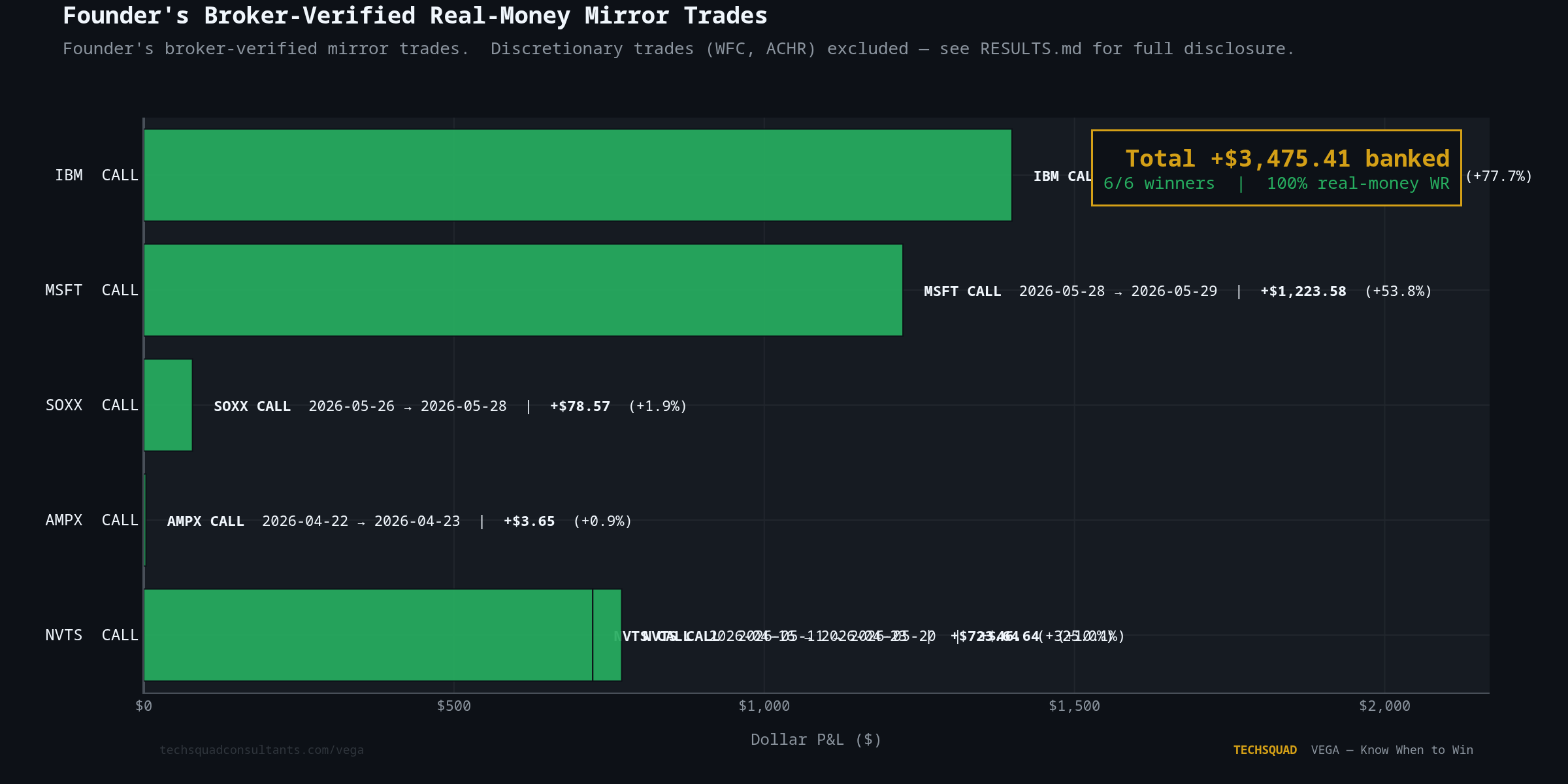The height and width of the screenshot is (784, 1568).
Task: Click the 'Dollar P&L ($)' axis title
Action: [x=816, y=740]
